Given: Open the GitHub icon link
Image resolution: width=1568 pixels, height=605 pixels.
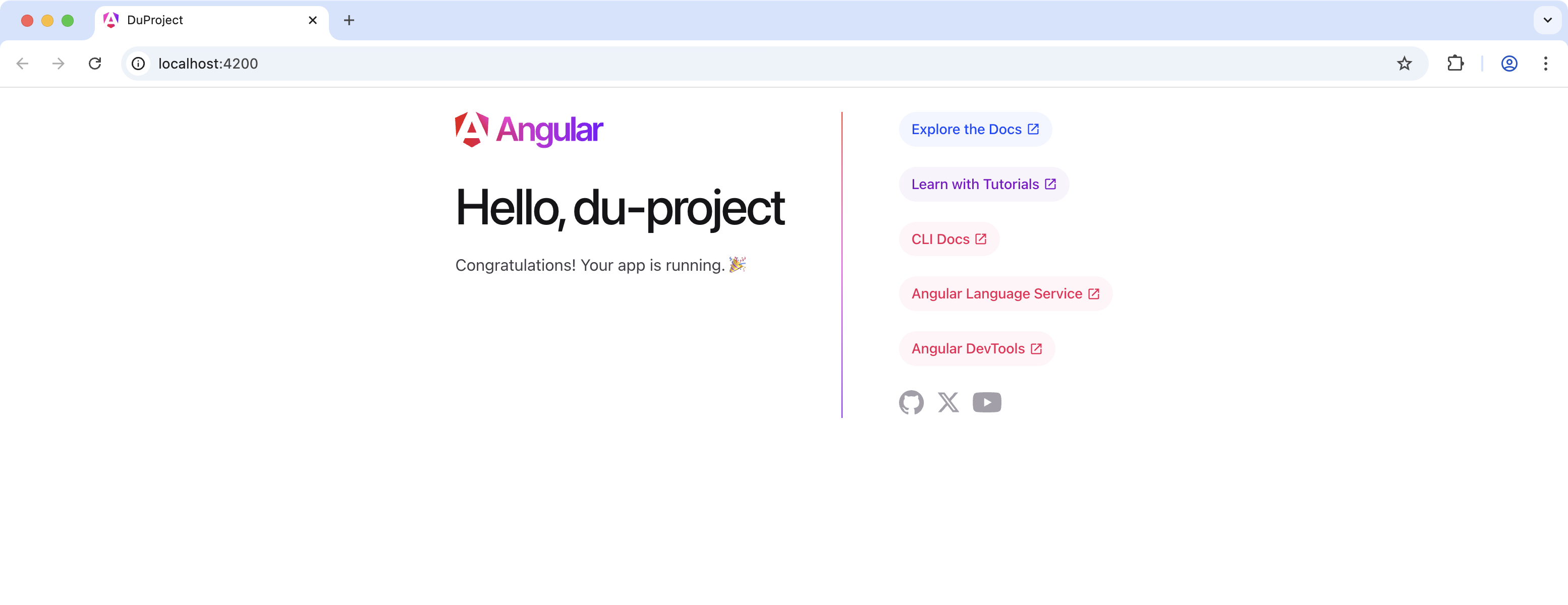Looking at the screenshot, I should [x=911, y=402].
